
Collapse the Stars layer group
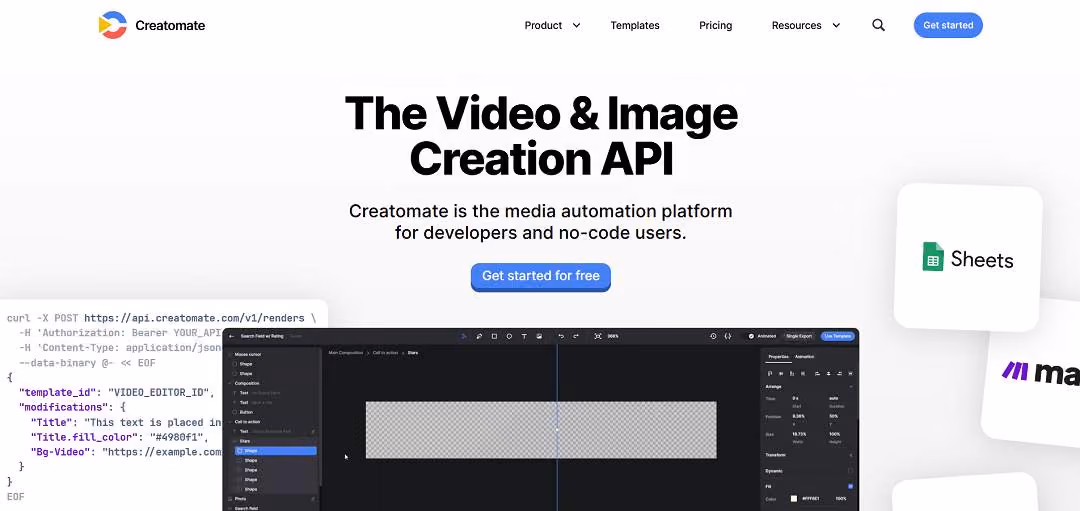(x=235, y=441)
